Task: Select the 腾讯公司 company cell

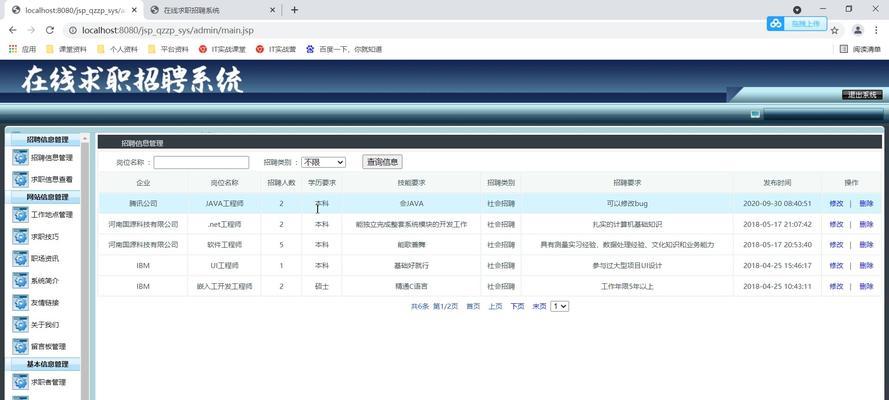Action: (143, 203)
